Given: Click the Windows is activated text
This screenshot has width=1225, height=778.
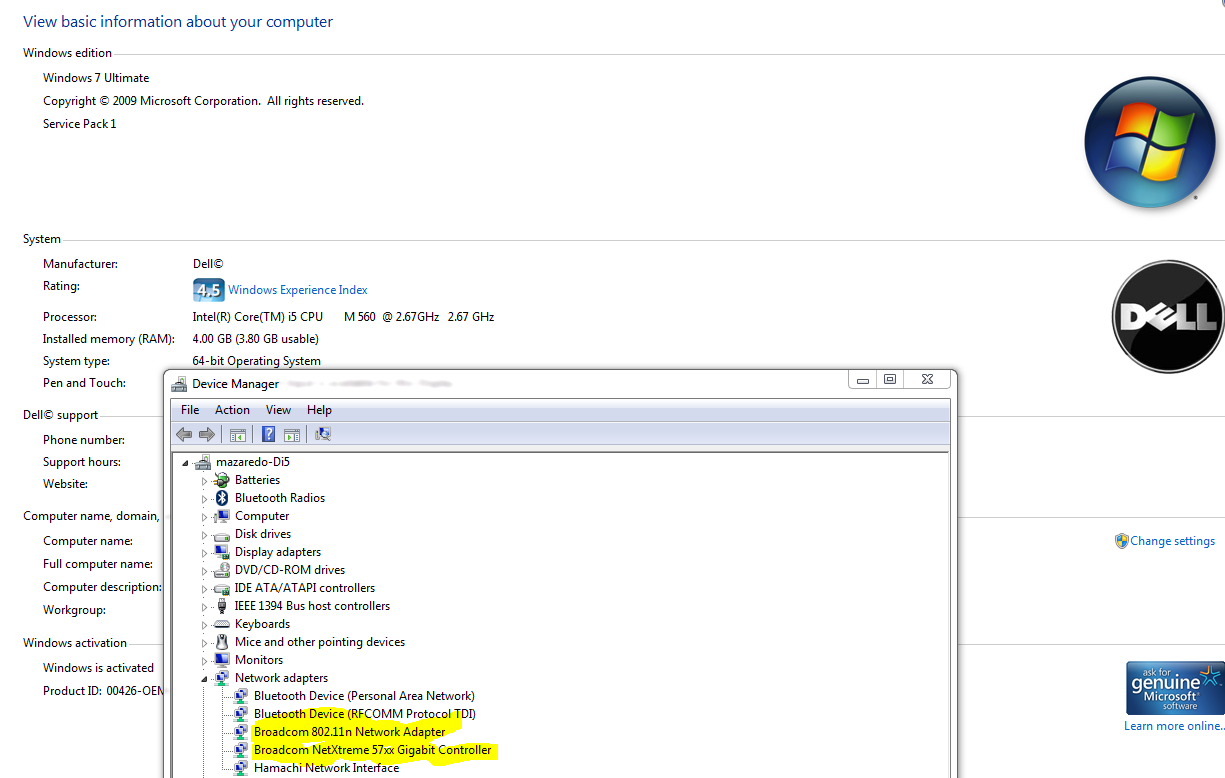Looking at the screenshot, I should (x=98, y=668).
